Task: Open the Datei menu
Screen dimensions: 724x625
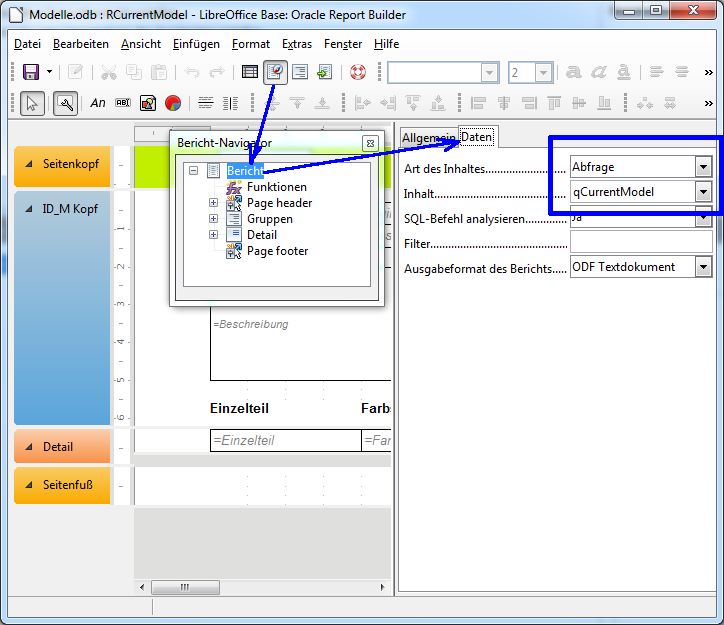Action: [27, 44]
